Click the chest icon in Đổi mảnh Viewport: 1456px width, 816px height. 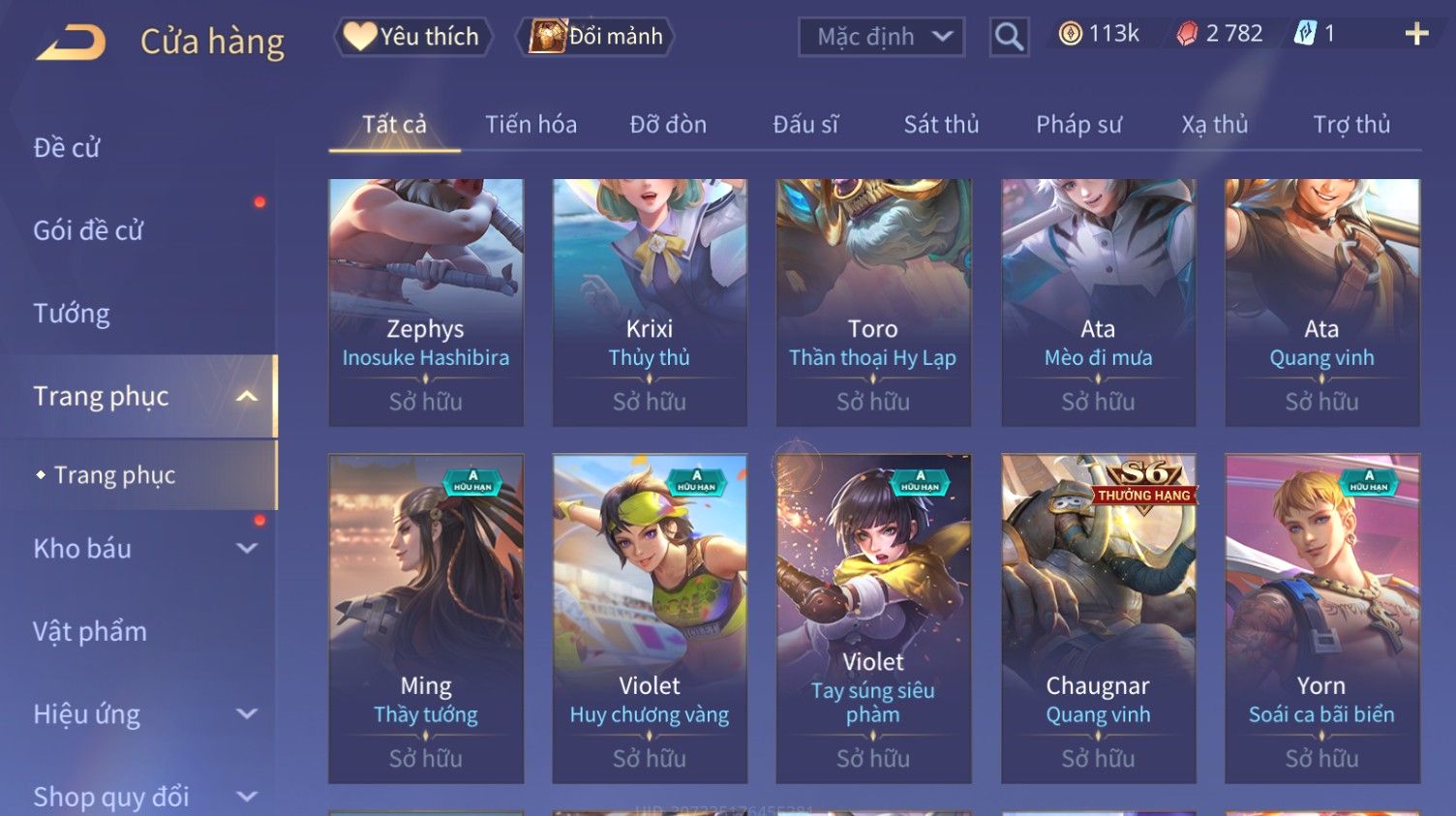coord(547,36)
